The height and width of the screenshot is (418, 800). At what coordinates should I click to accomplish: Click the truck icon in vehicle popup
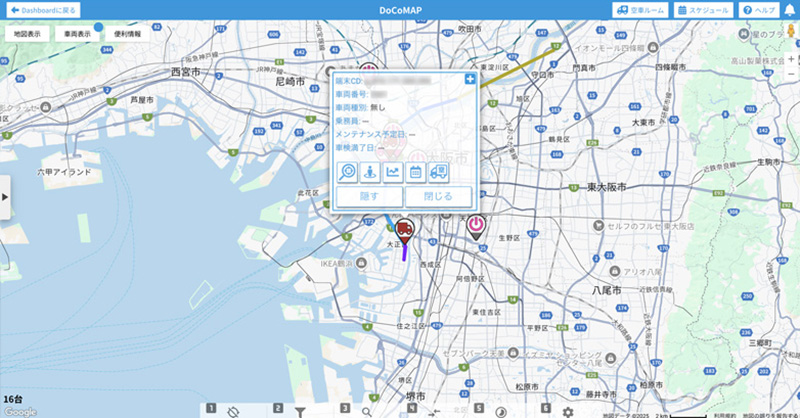438,172
